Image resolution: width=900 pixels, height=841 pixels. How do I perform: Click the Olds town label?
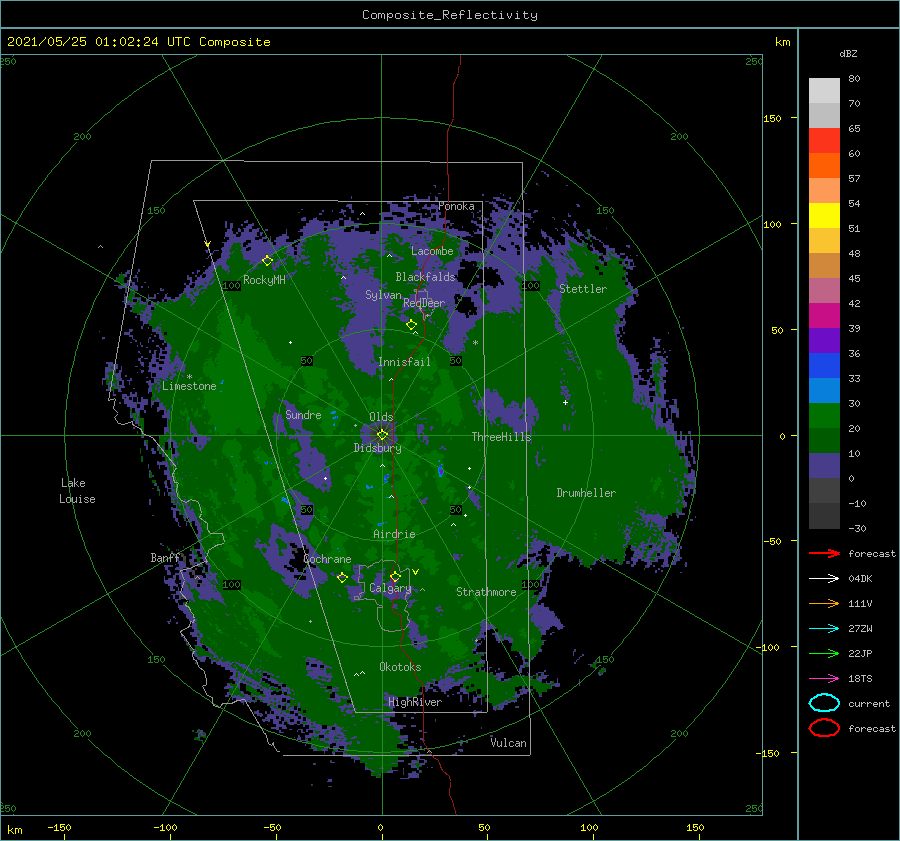[381, 417]
